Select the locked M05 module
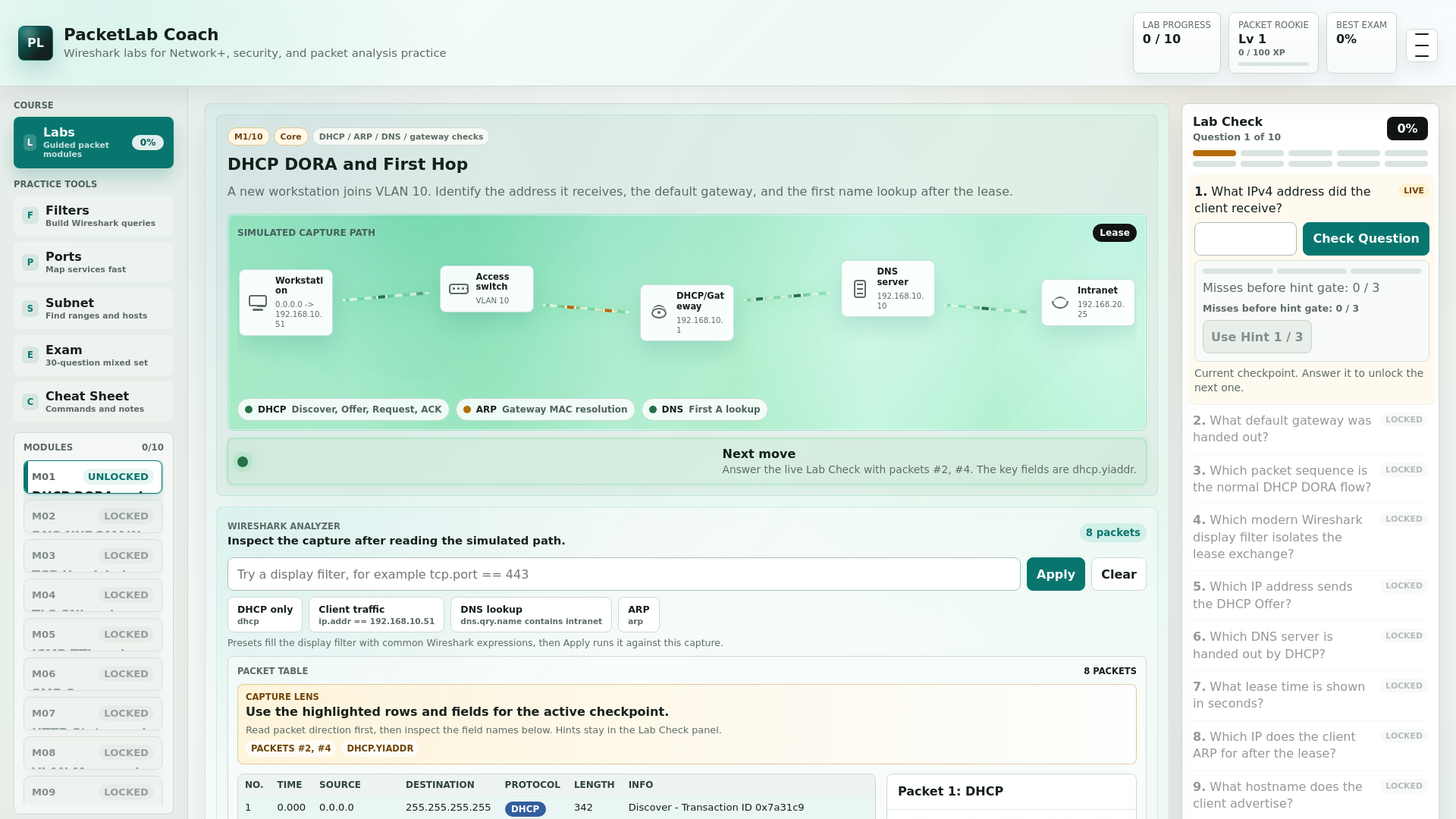The image size is (1456, 819). tap(93, 635)
